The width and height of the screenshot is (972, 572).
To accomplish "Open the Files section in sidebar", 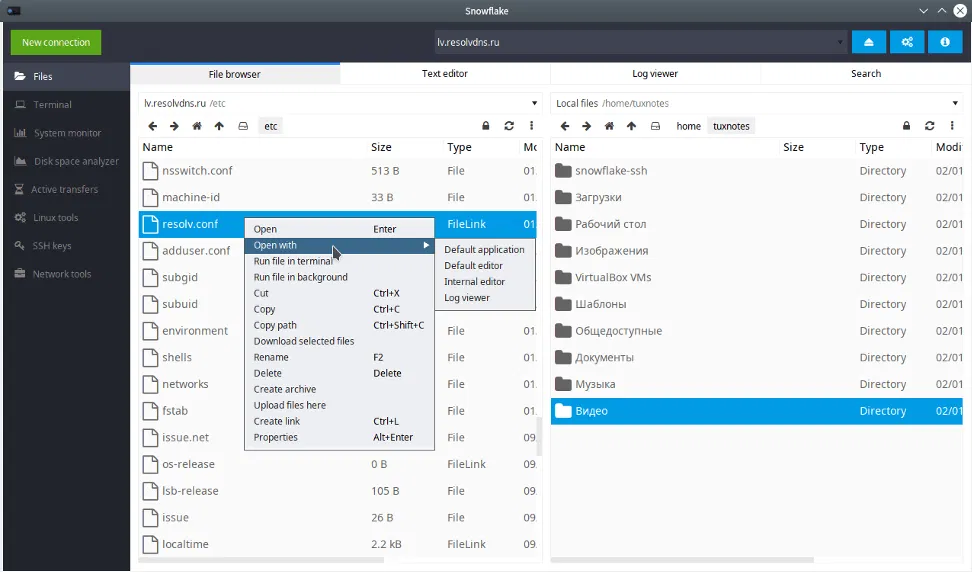I will click(66, 76).
